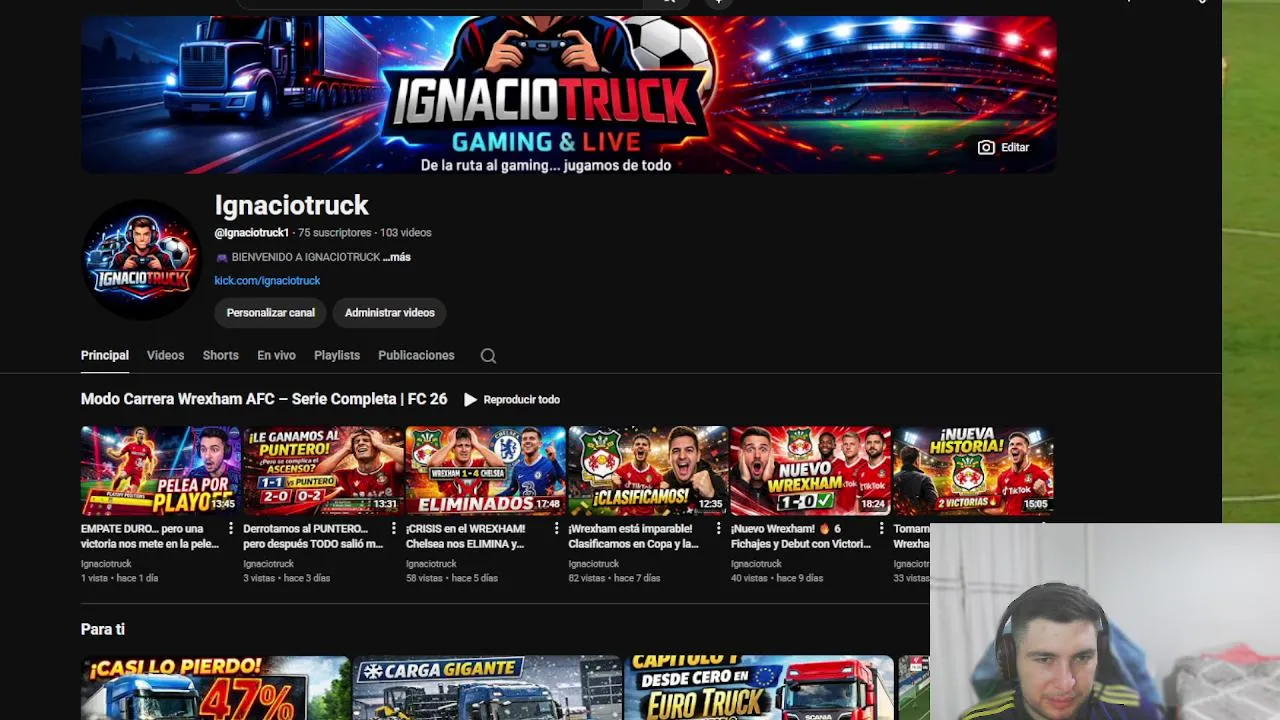Screen dimensions: 1280x720
Task: Click the @Ignaciotruck1 handle
Action: (x=251, y=233)
